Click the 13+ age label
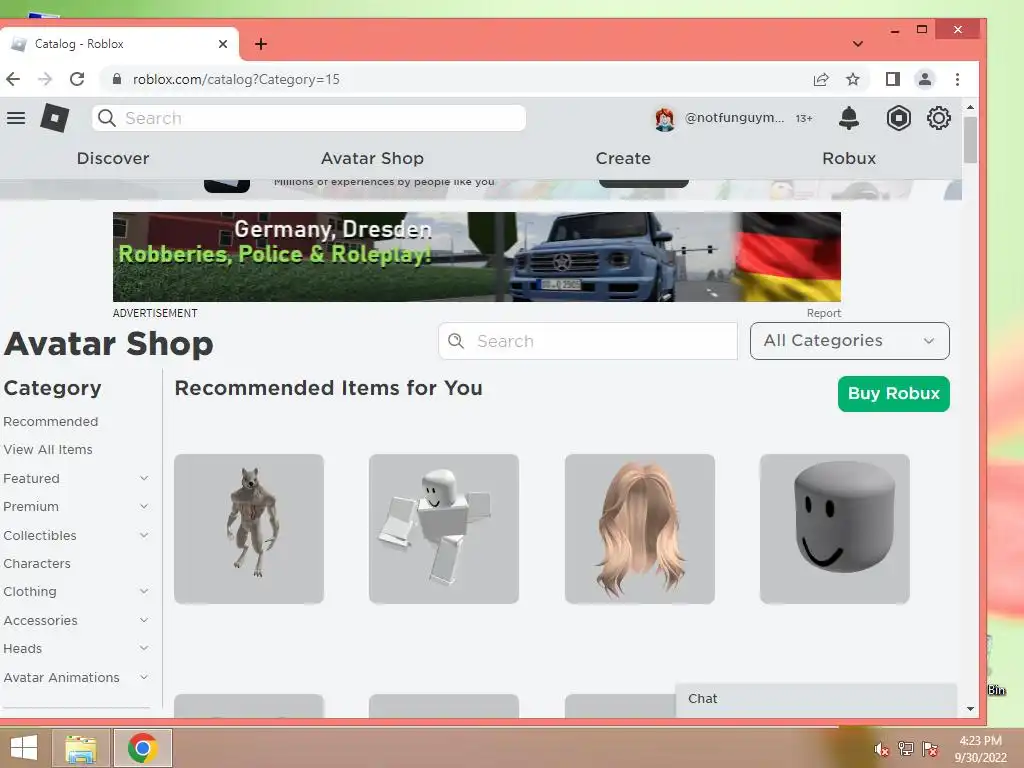The height and width of the screenshot is (768, 1024). pos(804,119)
